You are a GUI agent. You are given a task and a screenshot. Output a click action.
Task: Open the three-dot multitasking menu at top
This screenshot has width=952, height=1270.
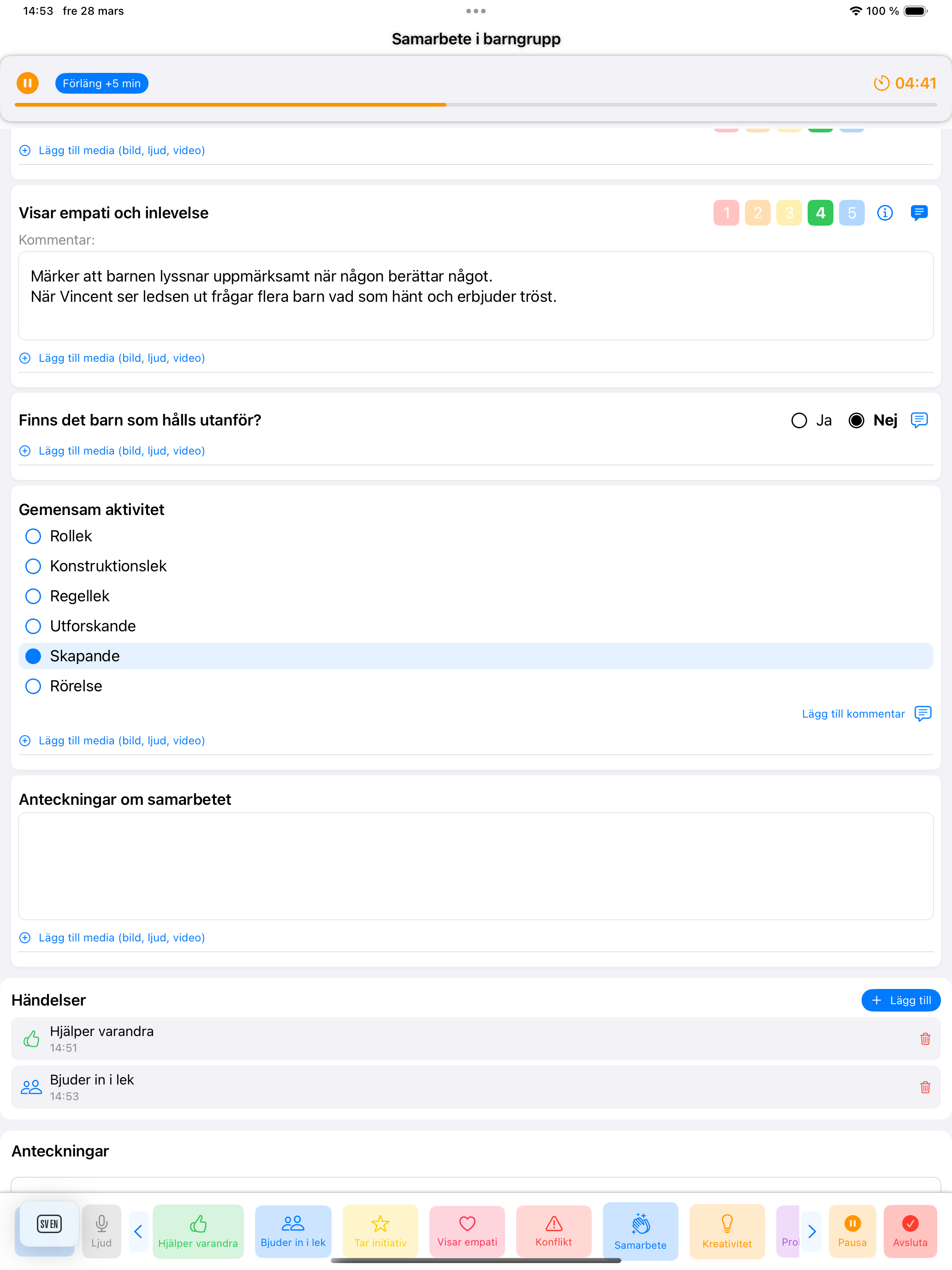click(476, 11)
